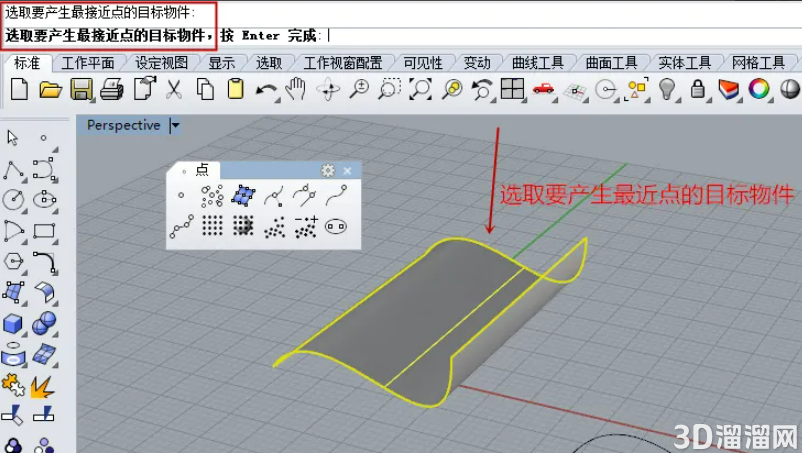Switch to the 工作视窗配置 tab

tap(343, 63)
